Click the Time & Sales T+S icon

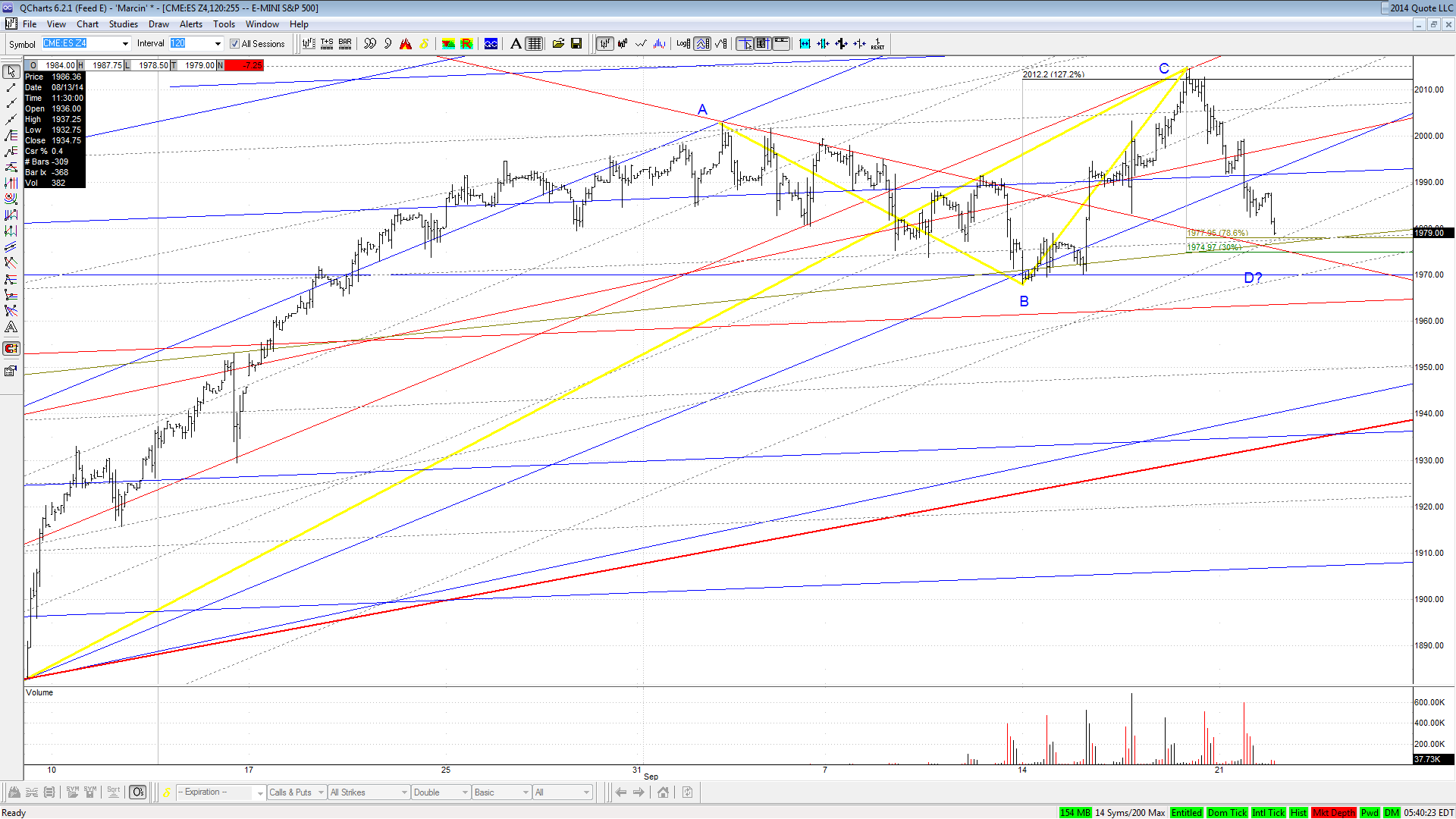point(327,44)
